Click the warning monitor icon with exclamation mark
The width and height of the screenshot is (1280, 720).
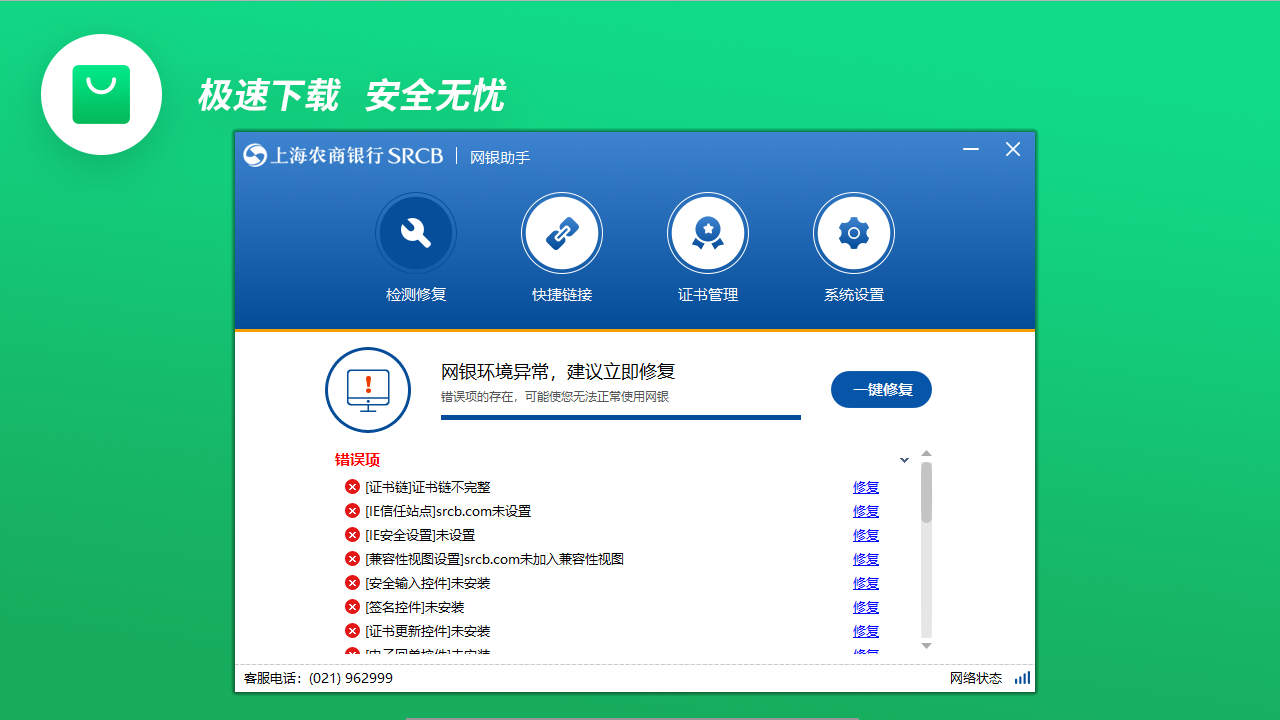pyautogui.click(x=368, y=390)
